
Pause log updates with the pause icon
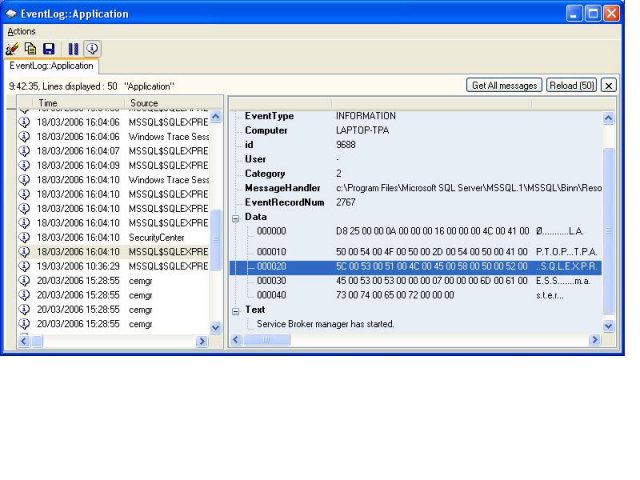click(73, 49)
